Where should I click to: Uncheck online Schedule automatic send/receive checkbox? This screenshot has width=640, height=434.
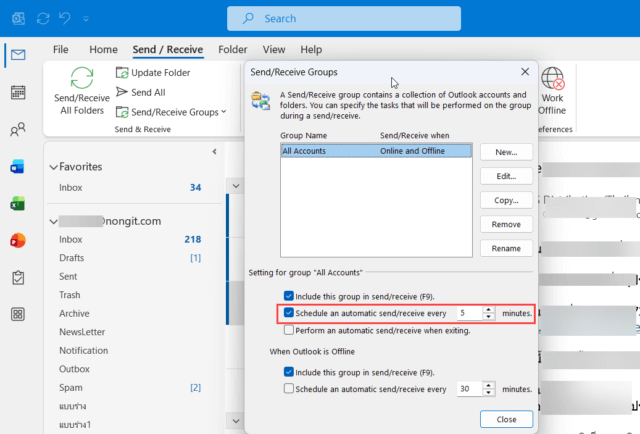coord(289,313)
